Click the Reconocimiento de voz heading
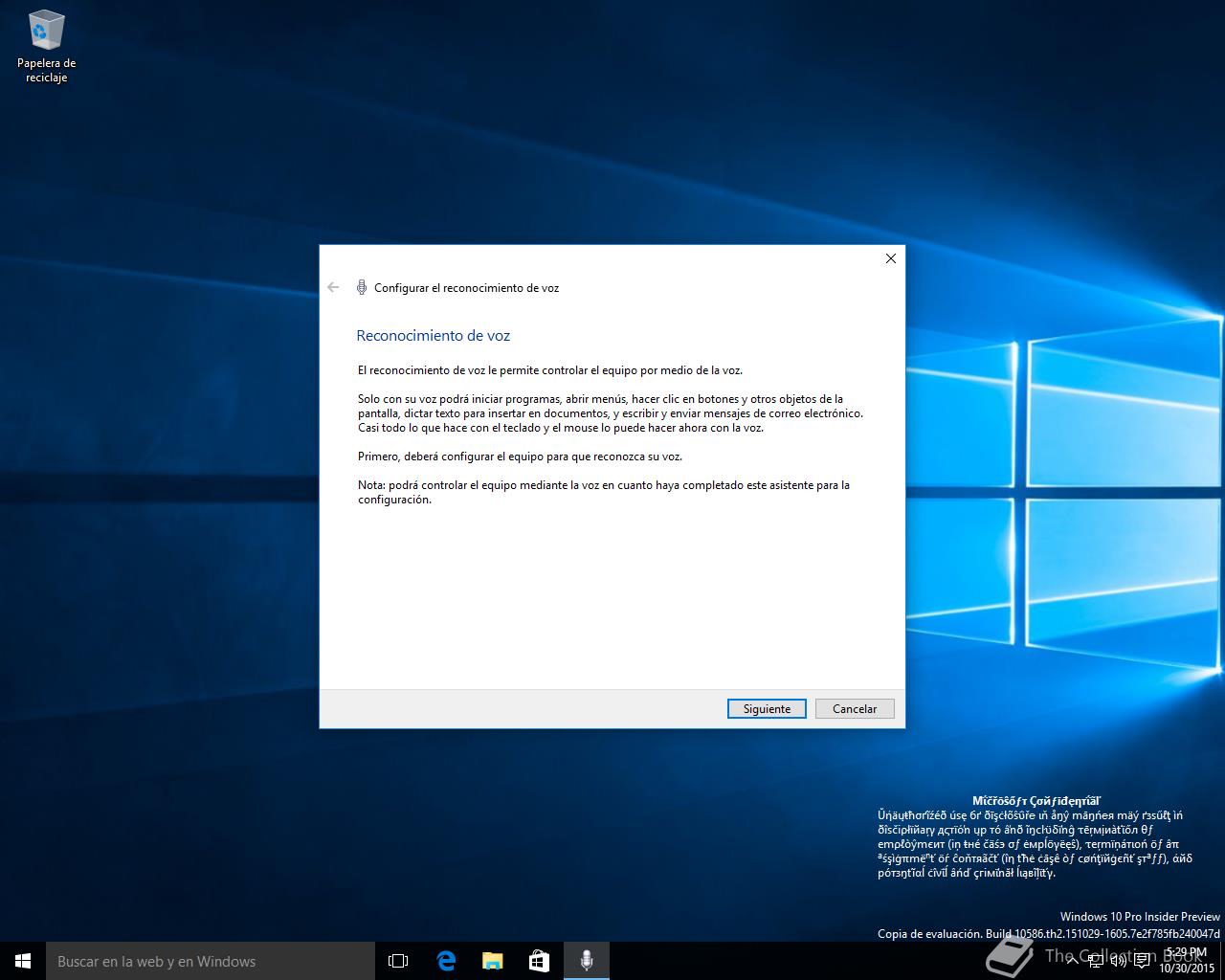 tap(434, 336)
